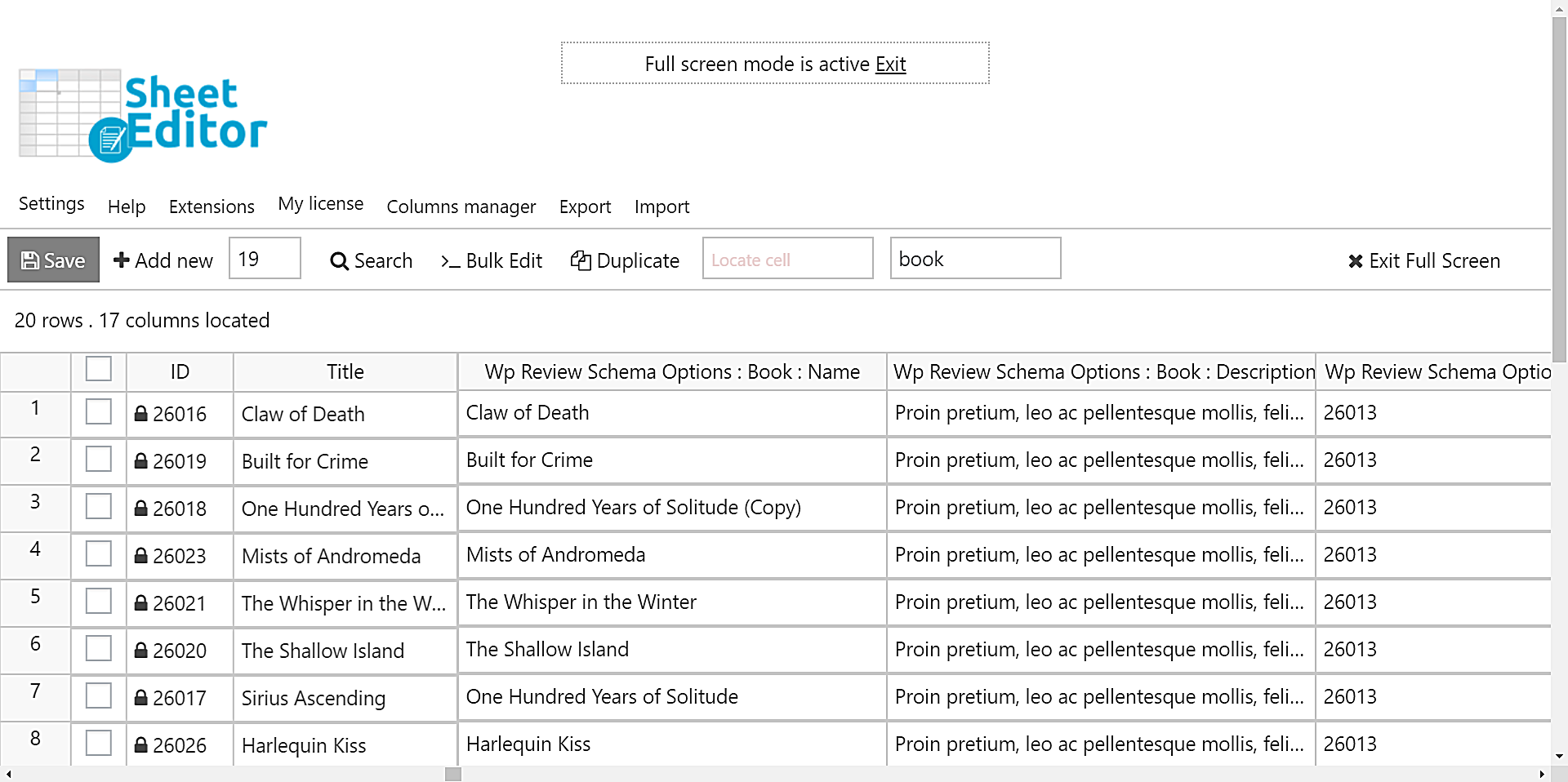
Task: Click the Sheet Editor logo
Action: pyautogui.click(x=143, y=115)
